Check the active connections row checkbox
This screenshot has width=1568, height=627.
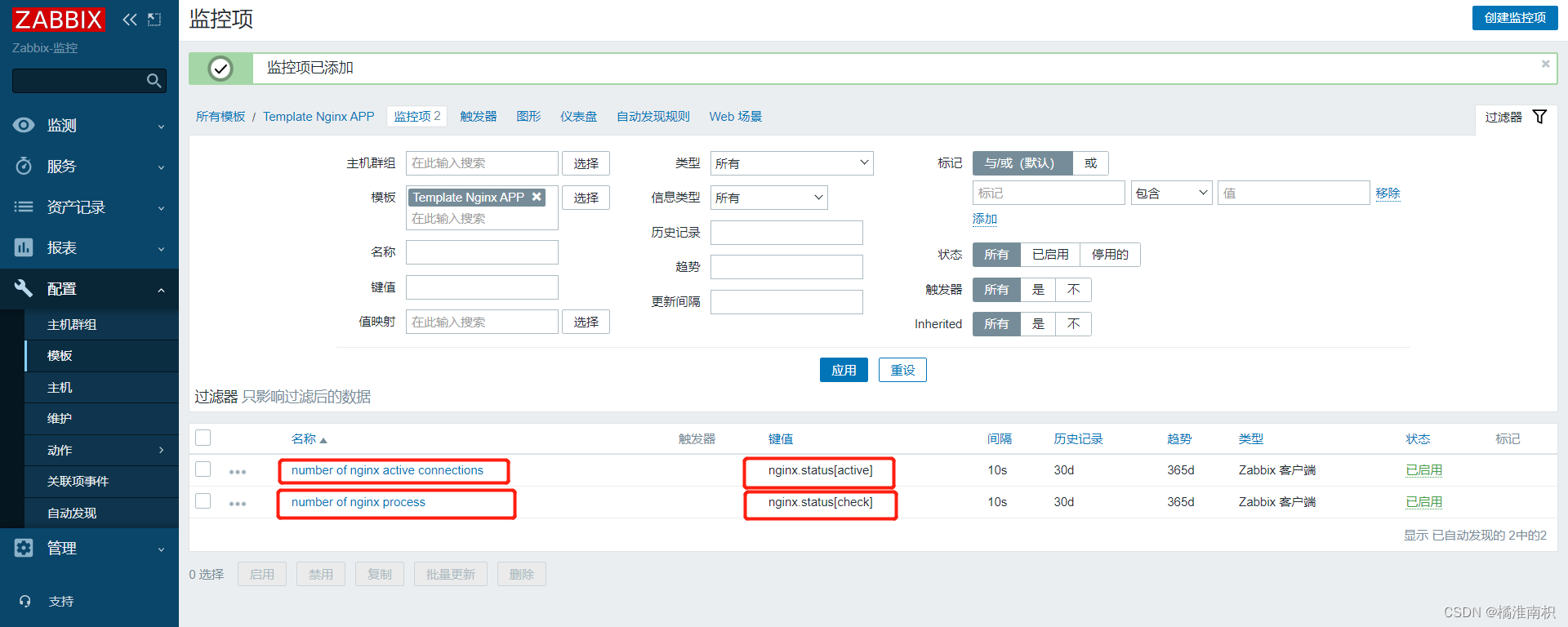click(203, 469)
